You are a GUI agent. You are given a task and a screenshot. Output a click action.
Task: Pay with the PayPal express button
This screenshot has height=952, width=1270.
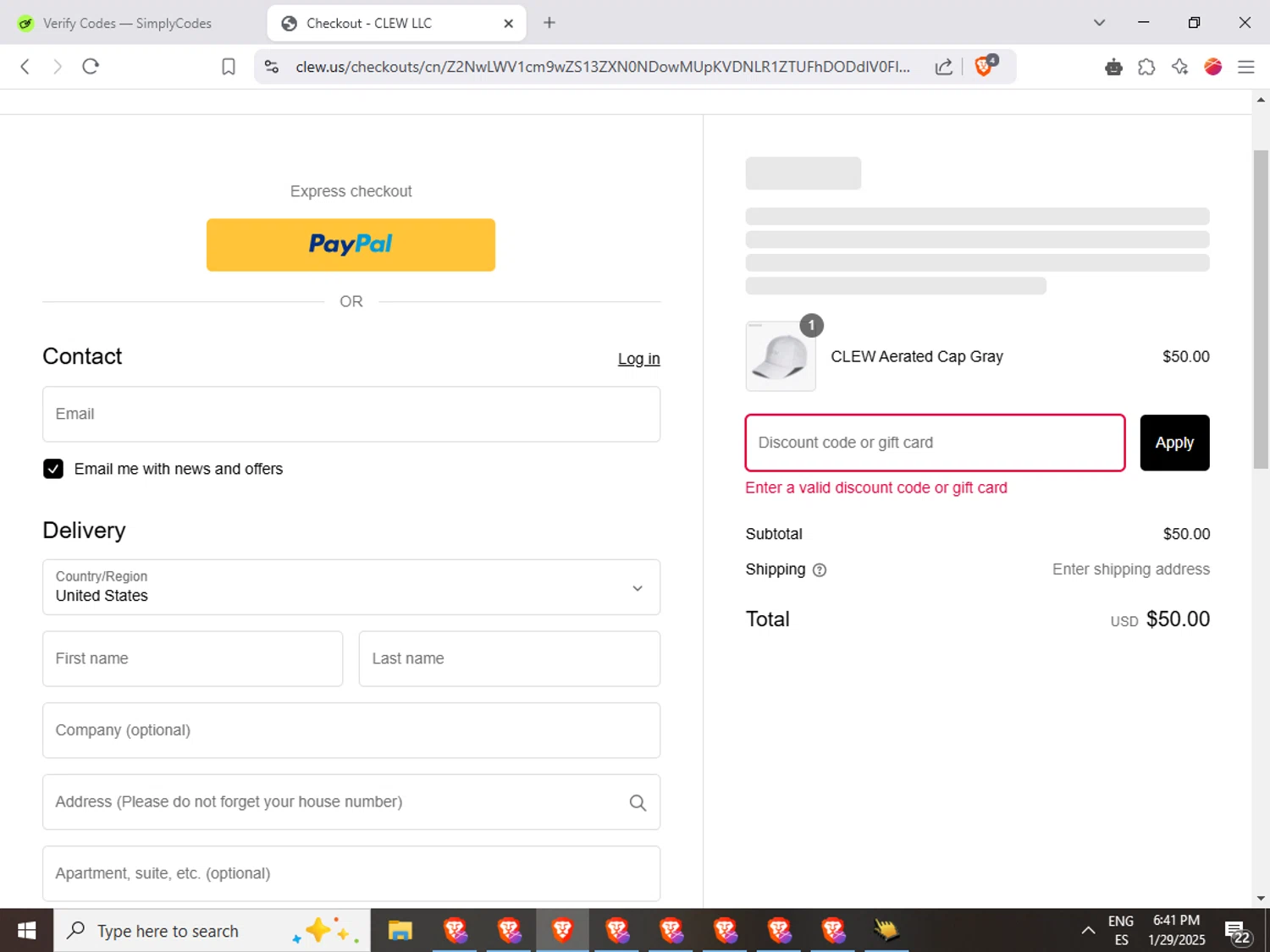[x=351, y=245]
